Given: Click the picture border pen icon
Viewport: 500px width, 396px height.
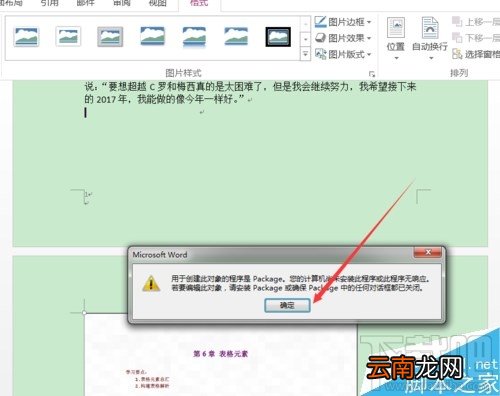Looking at the screenshot, I should (320, 22).
